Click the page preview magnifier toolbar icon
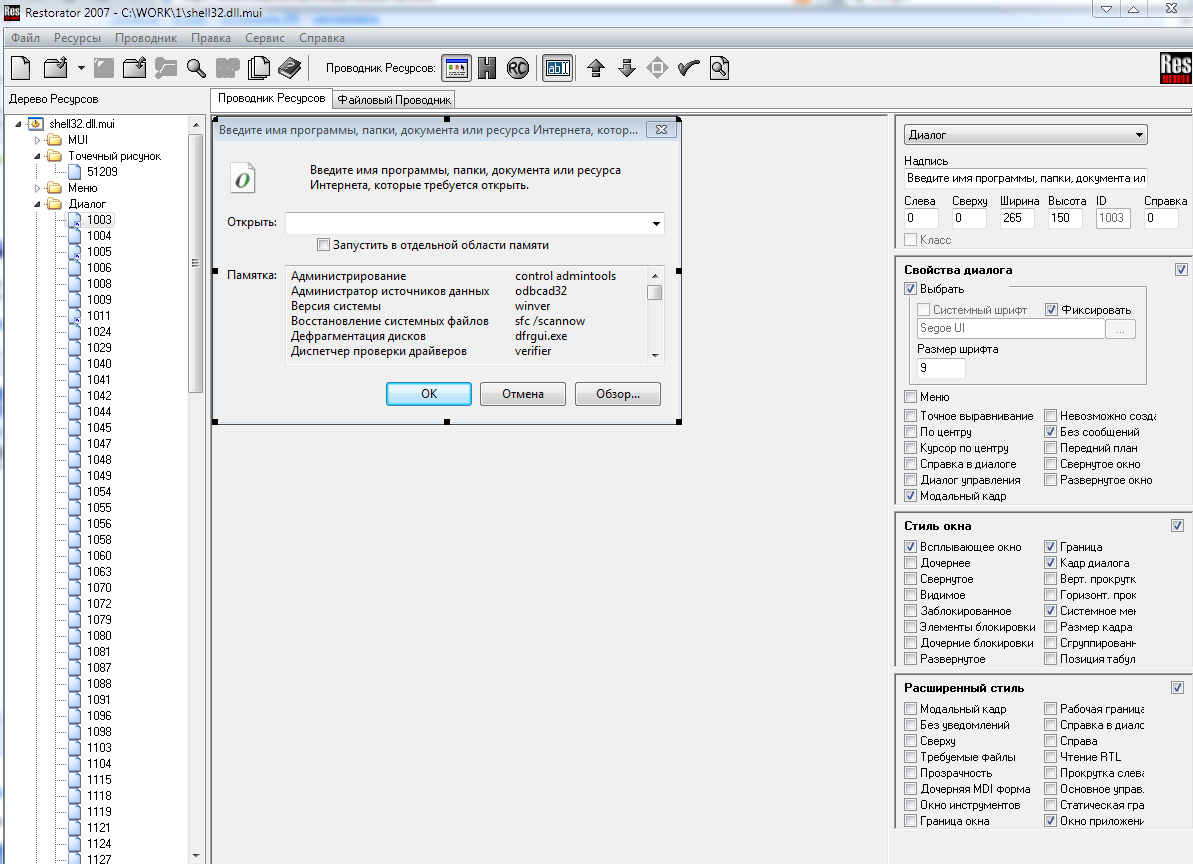 pos(720,68)
